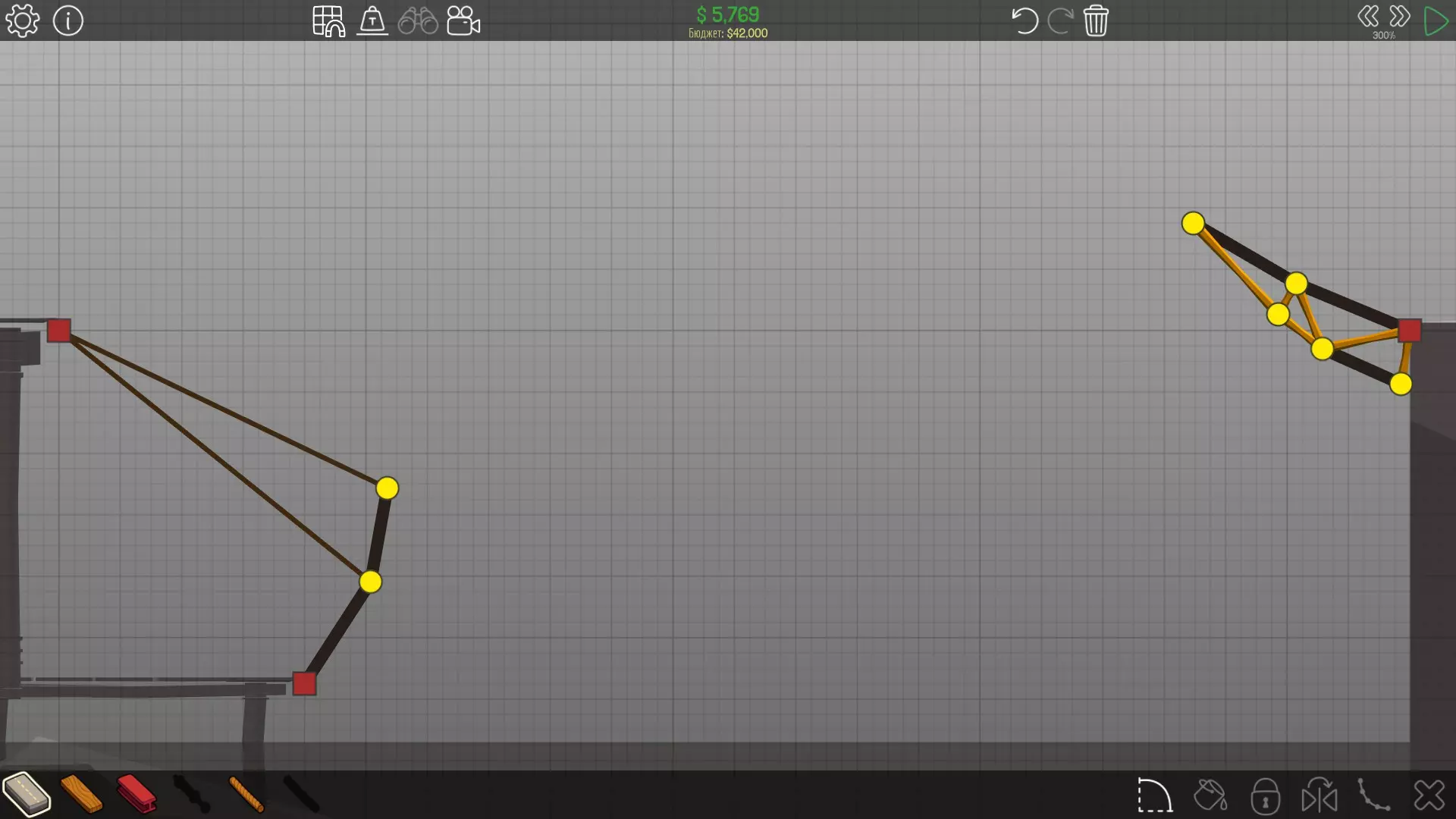
Task: Click the binoculars view icon
Action: [x=418, y=21]
